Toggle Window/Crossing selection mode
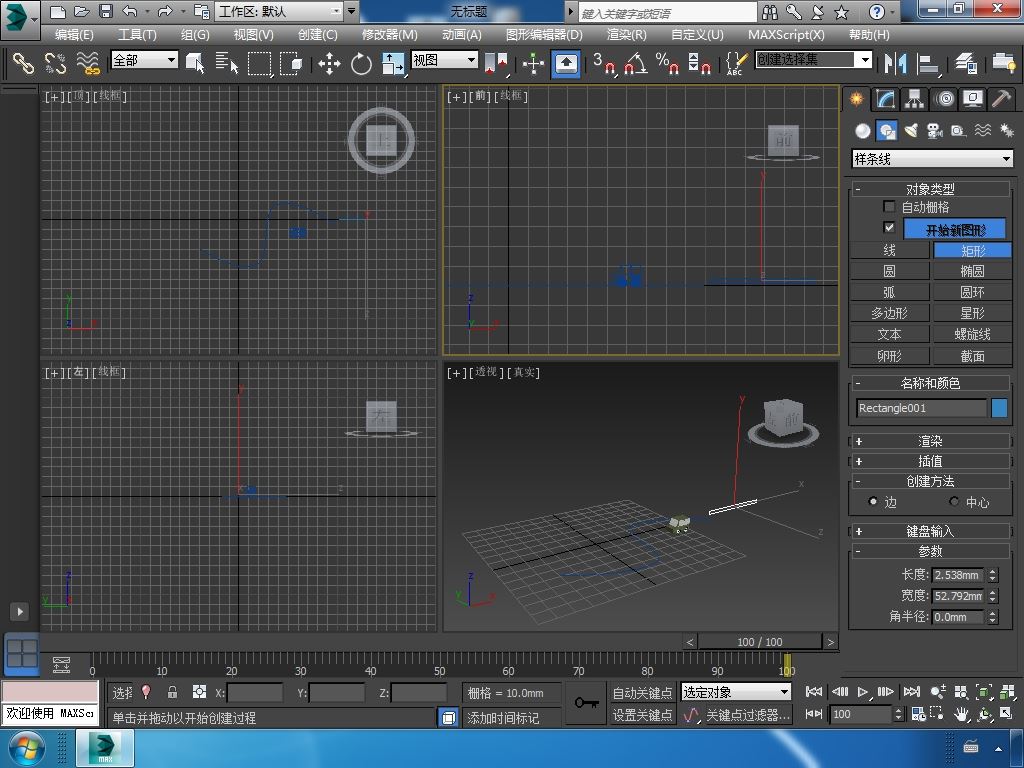 pyautogui.click(x=291, y=63)
